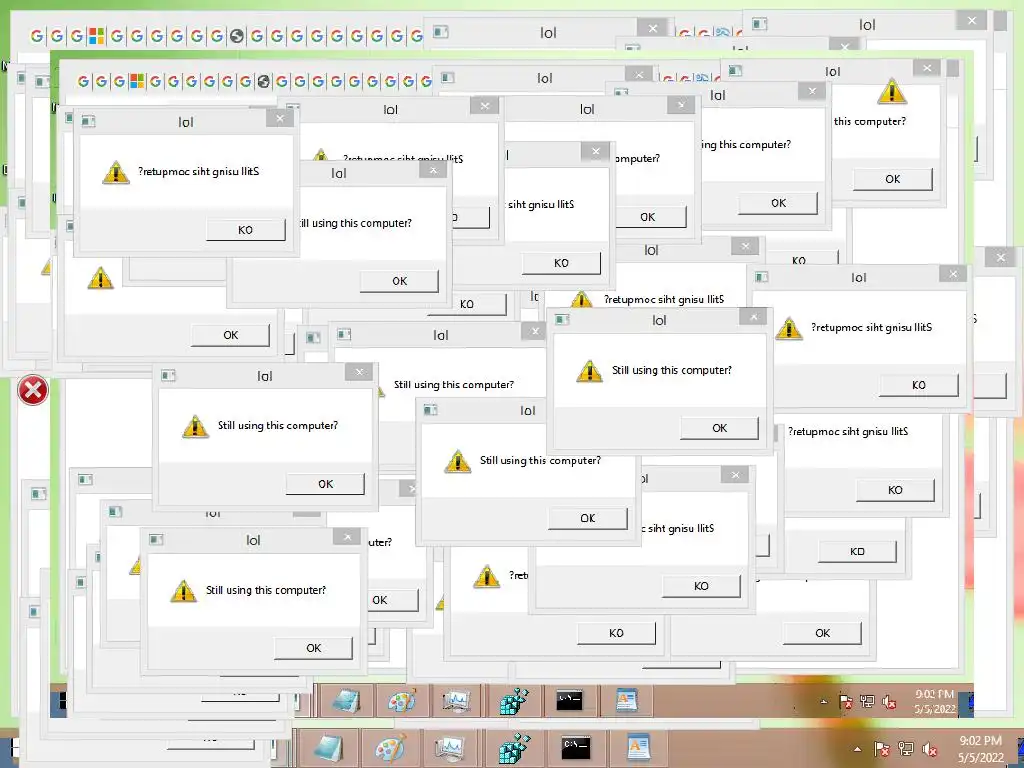Click 'ing this computer?' message text
1024x768 pixels.
coord(746,144)
